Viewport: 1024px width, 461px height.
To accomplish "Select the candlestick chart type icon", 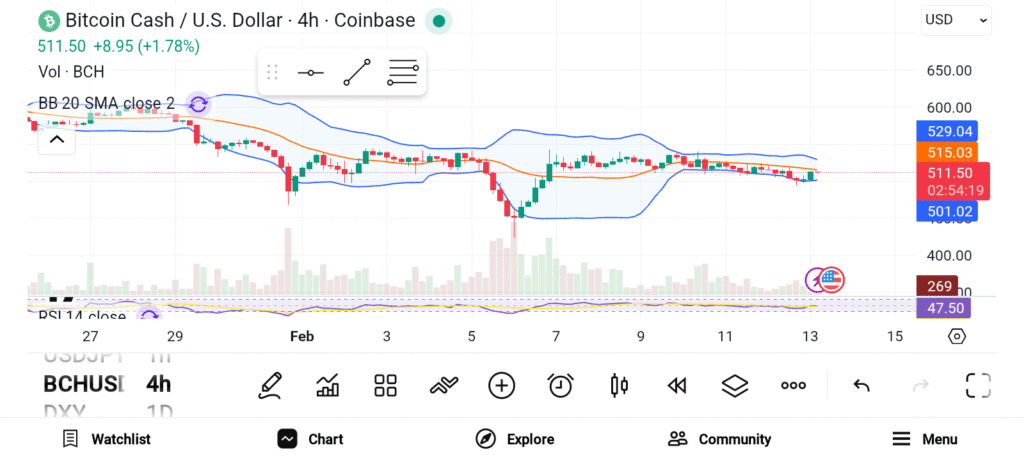I will coord(619,385).
